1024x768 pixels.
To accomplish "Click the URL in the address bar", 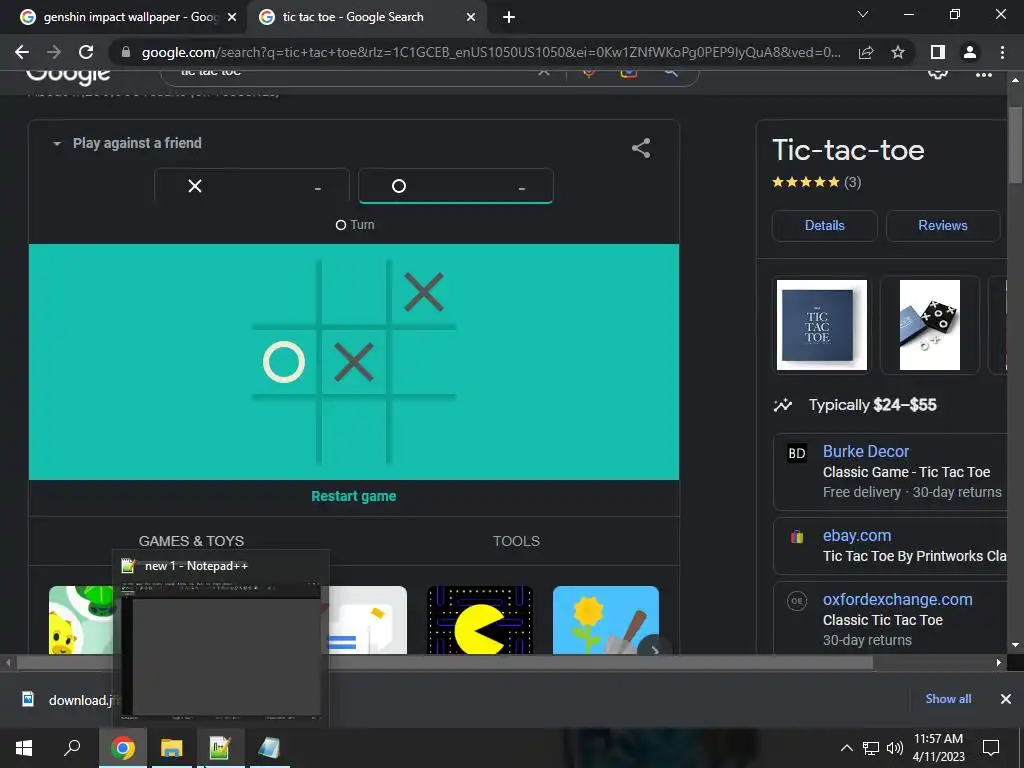I will pyautogui.click(x=491, y=52).
